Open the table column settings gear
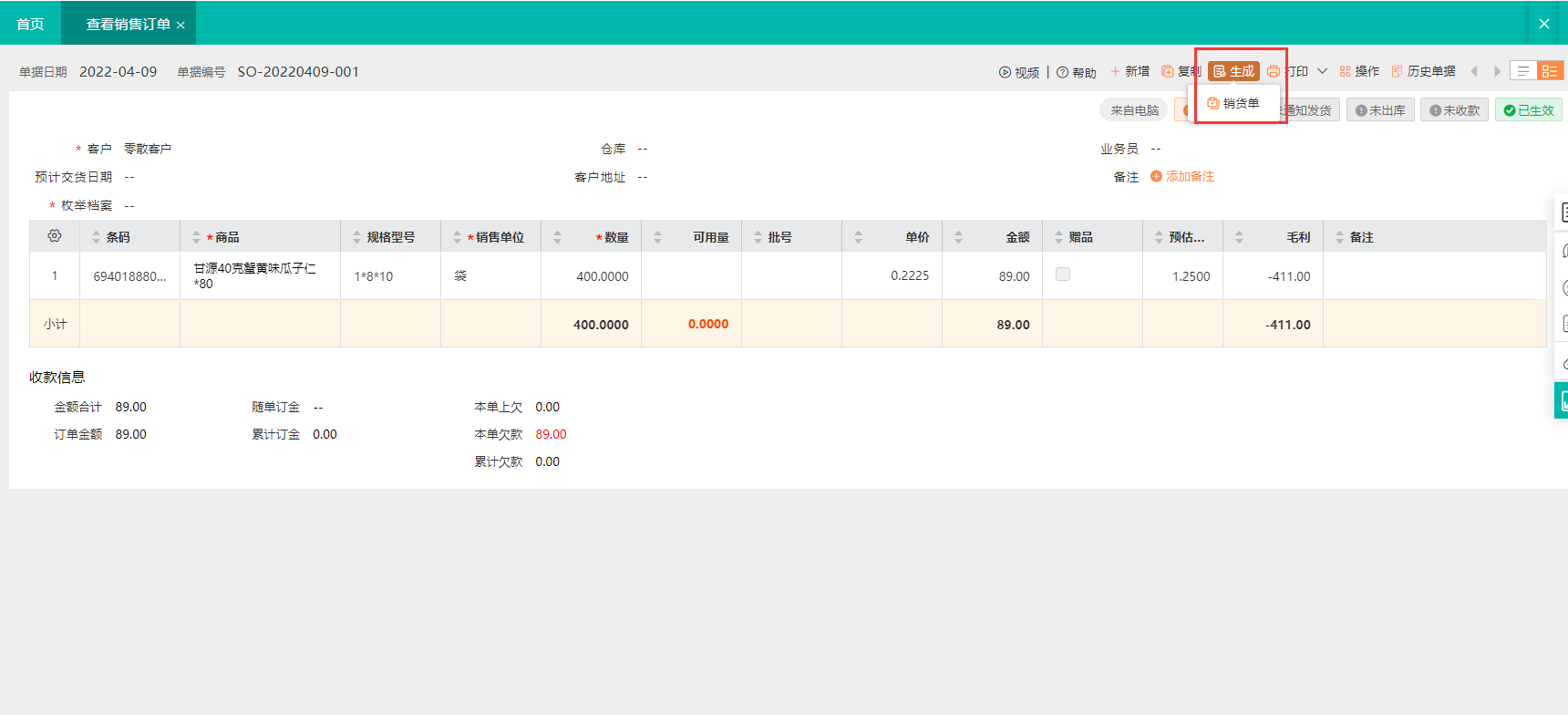This screenshot has height=715, width=1568. [55, 236]
